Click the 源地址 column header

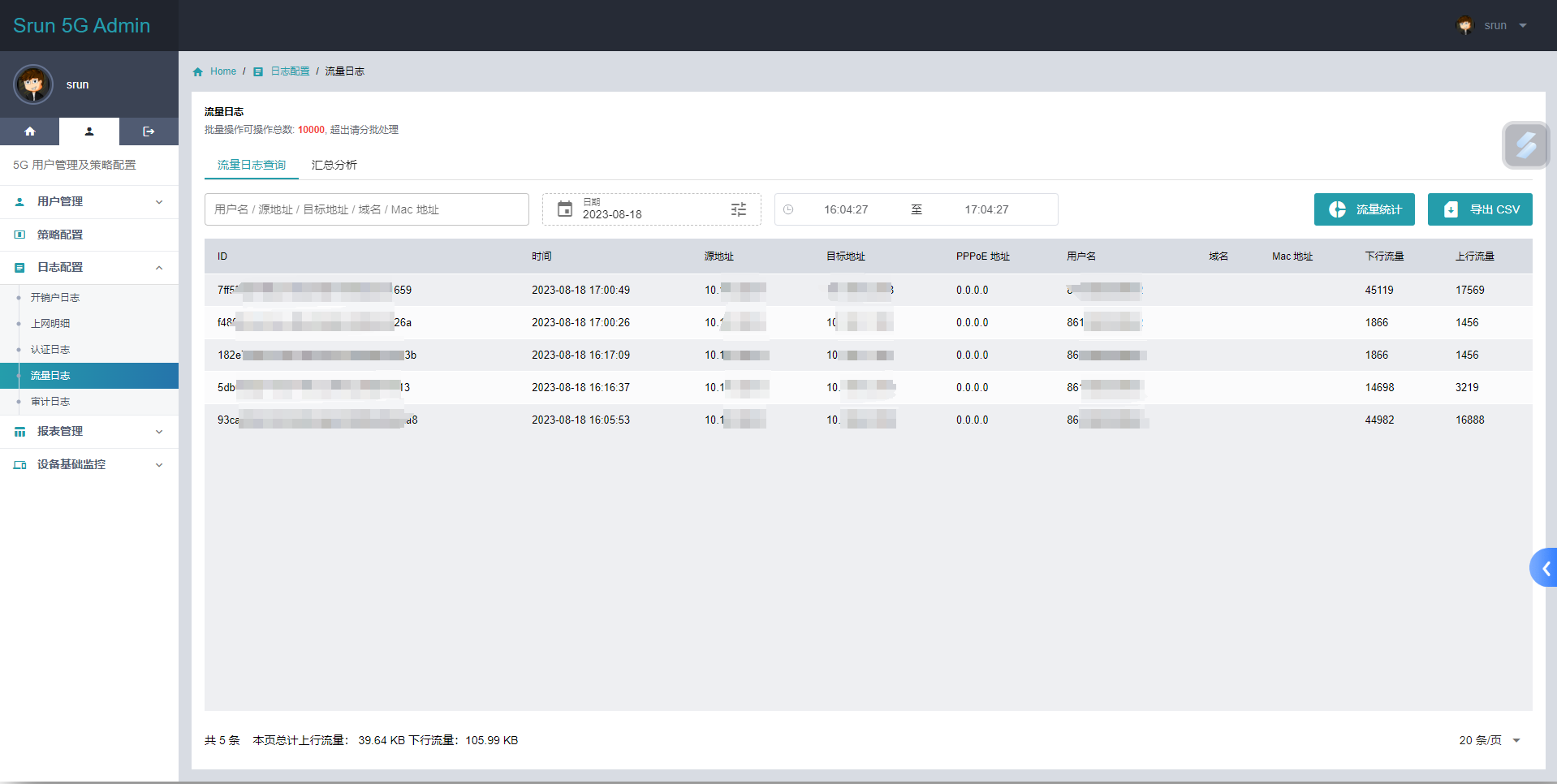[719, 256]
